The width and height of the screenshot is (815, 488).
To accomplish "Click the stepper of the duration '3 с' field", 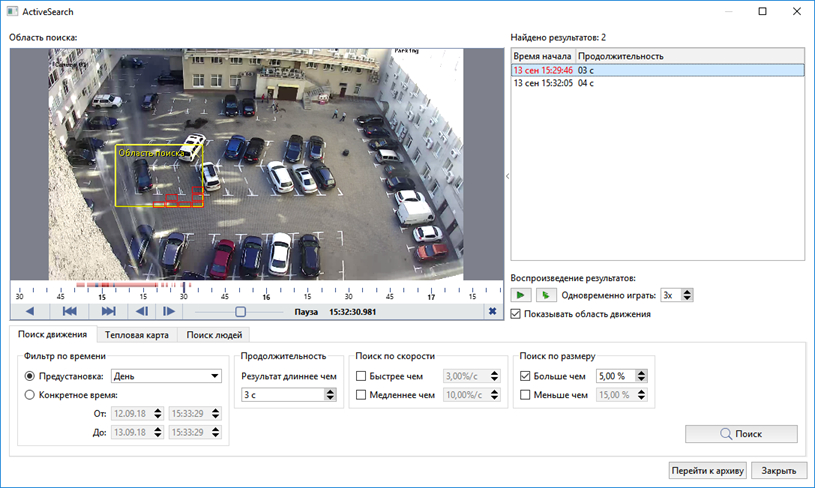I will (x=330, y=395).
